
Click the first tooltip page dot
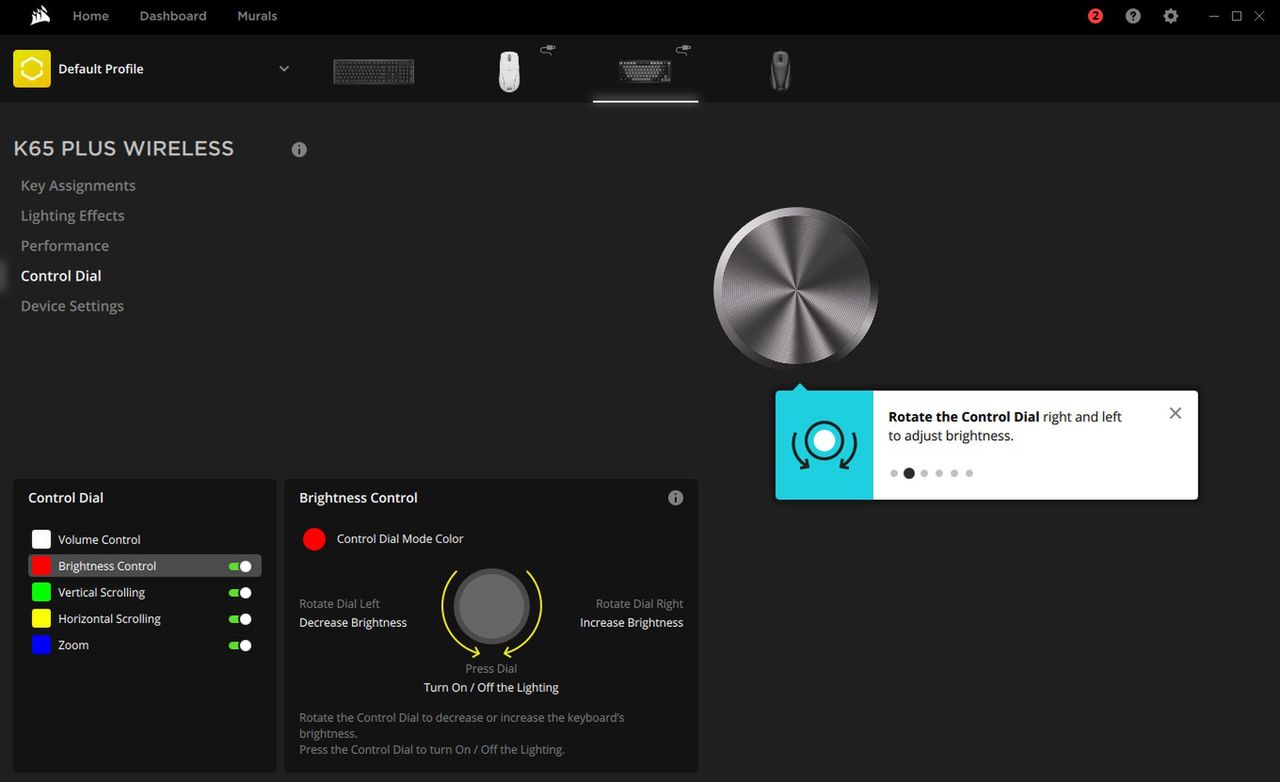[x=894, y=474]
